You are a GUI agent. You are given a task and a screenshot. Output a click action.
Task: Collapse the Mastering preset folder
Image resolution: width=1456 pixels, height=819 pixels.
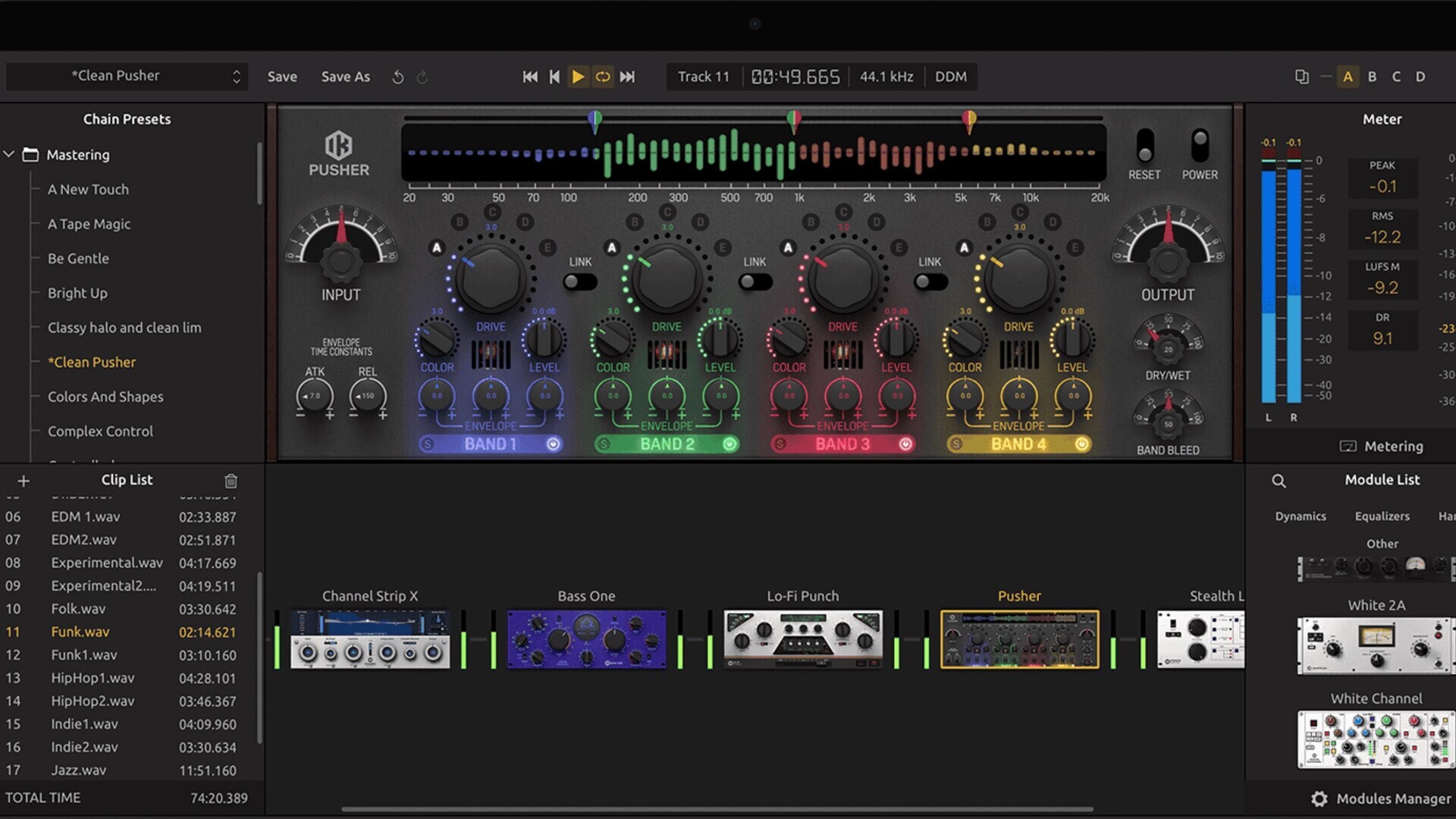9,155
